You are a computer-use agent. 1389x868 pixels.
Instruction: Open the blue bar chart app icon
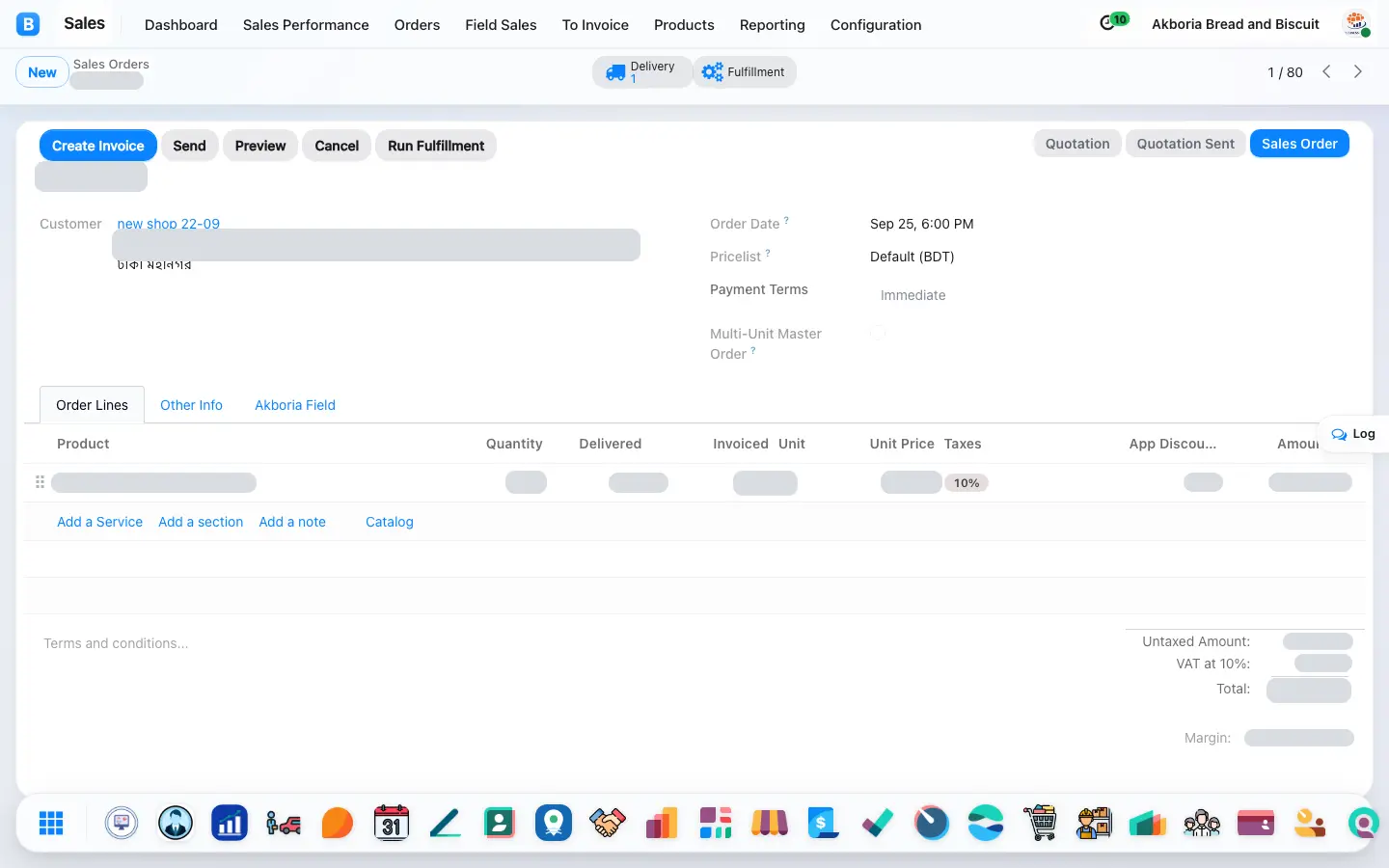pos(230,823)
